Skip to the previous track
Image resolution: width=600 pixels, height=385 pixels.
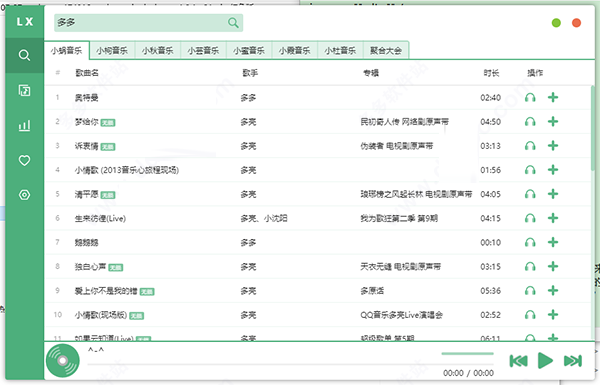[518, 361]
